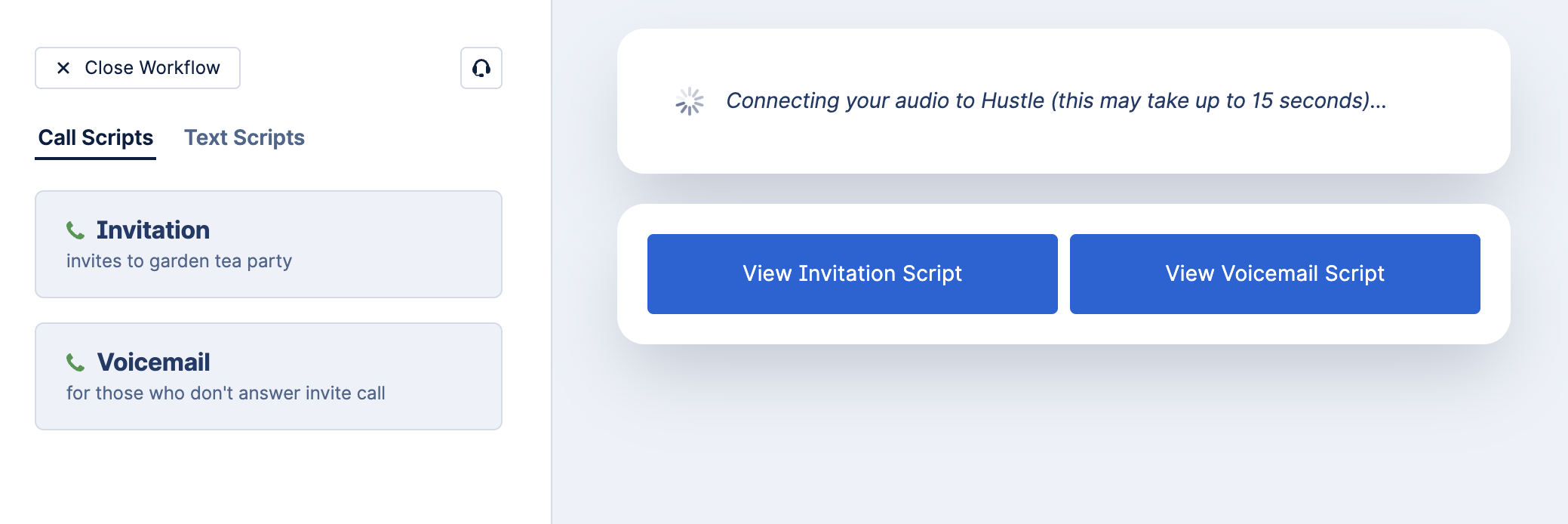Screen dimensions: 1568x524
Task: Click the underline beneath the Call Scripts tab
Action: 96,159
